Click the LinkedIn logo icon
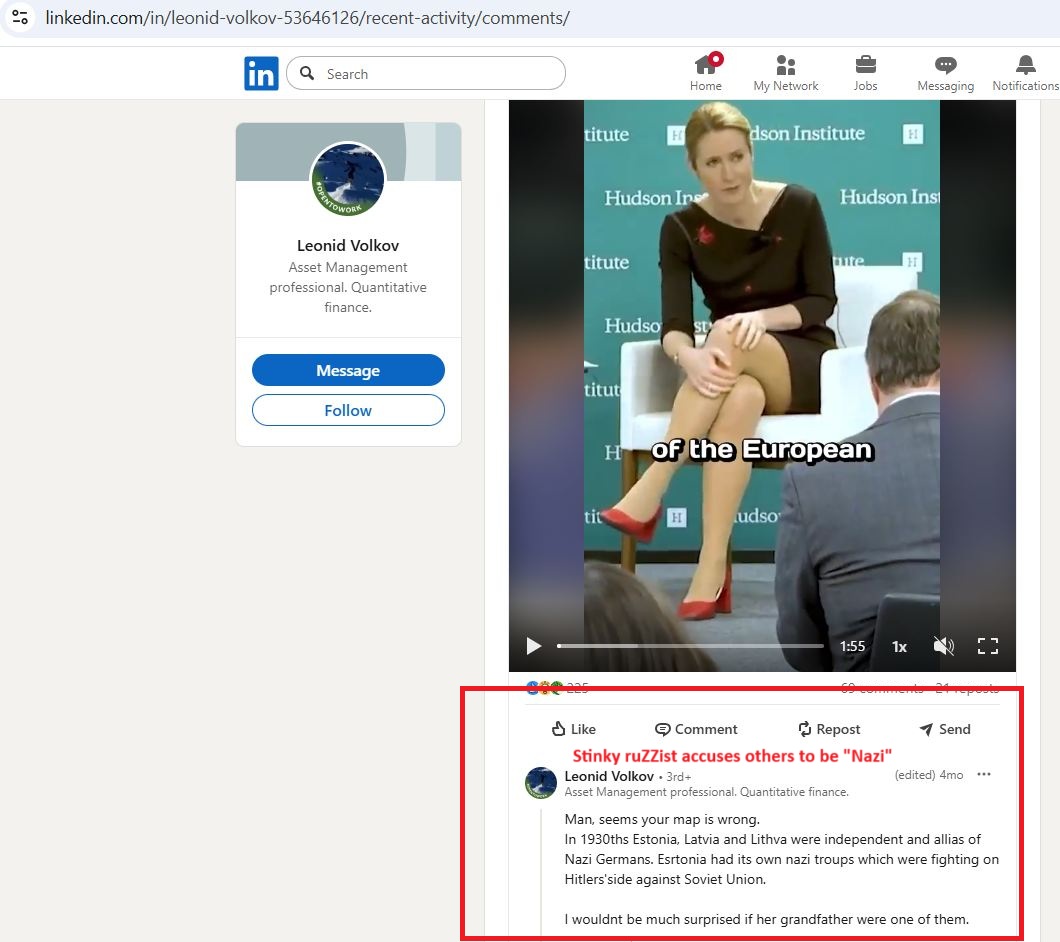The height and width of the screenshot is (942, 1060). pyautogui.click(x=261, y=74)
